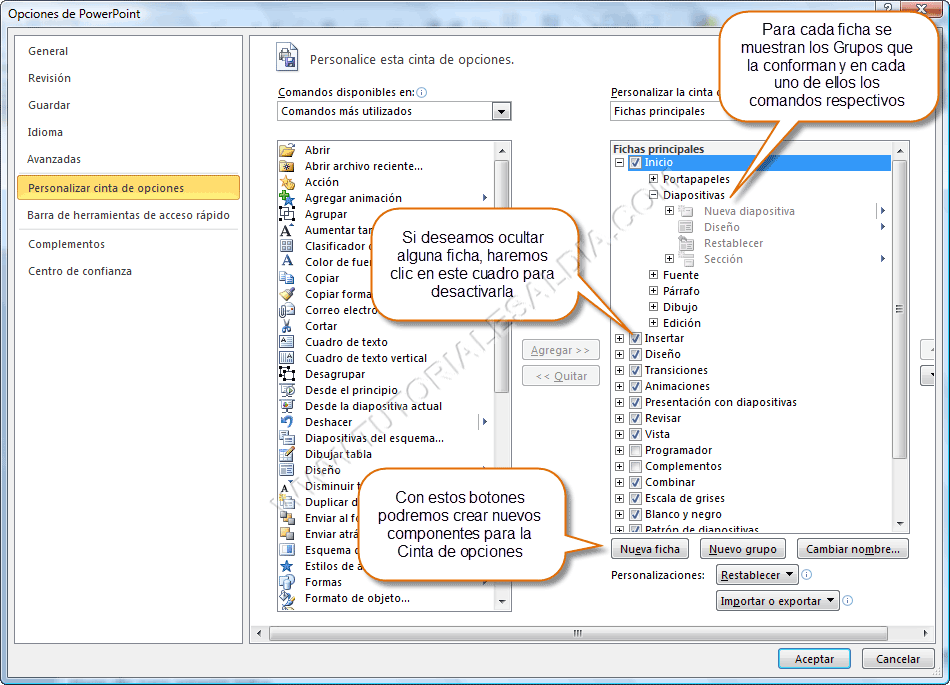The width and height of the screenshot is (950, 685).
Task: Click the Aumentar tamaño de fuente icon
Action: [x=287, y=230]
